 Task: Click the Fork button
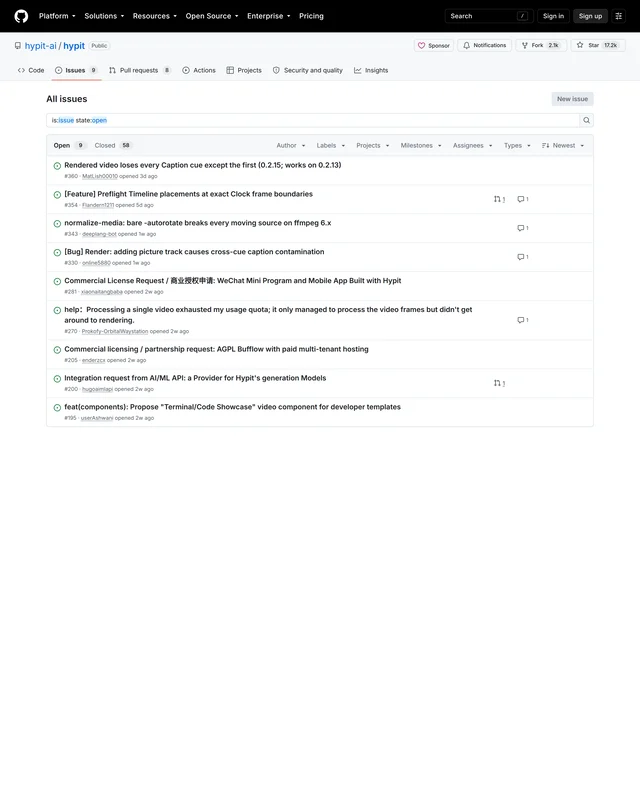[x=541, y=45]
